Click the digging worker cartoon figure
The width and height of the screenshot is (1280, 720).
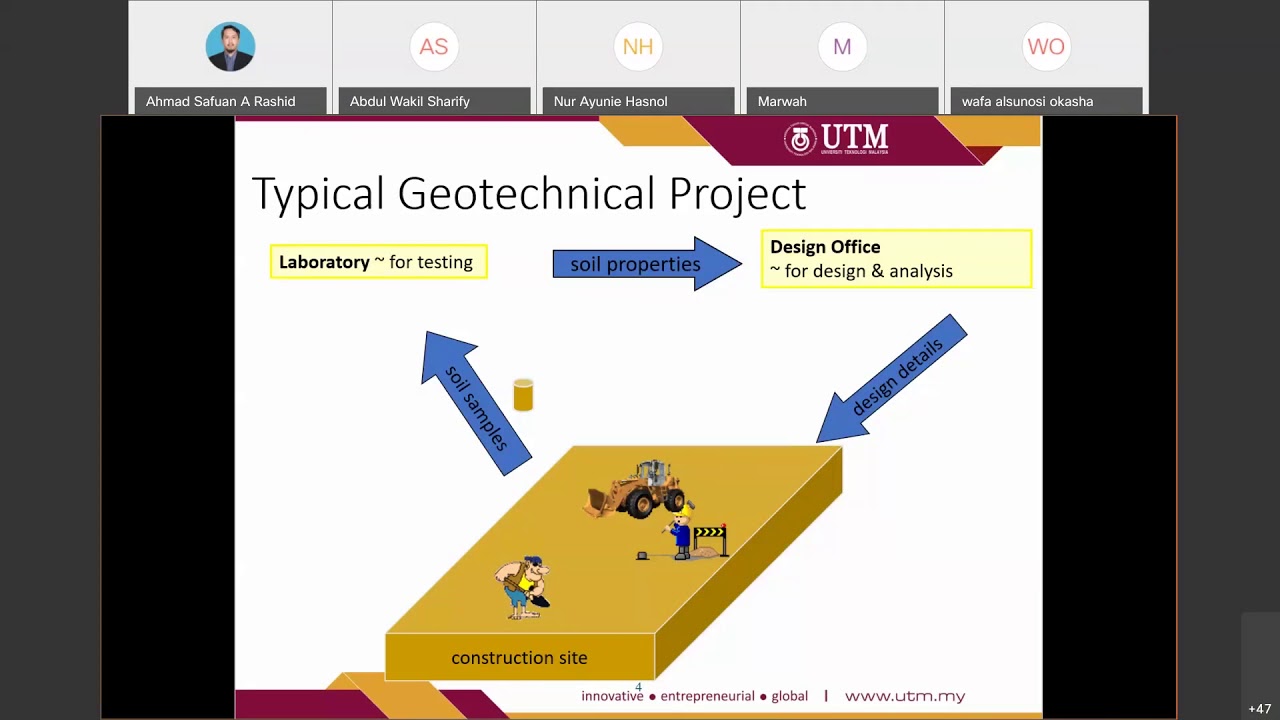coord(522,588)
